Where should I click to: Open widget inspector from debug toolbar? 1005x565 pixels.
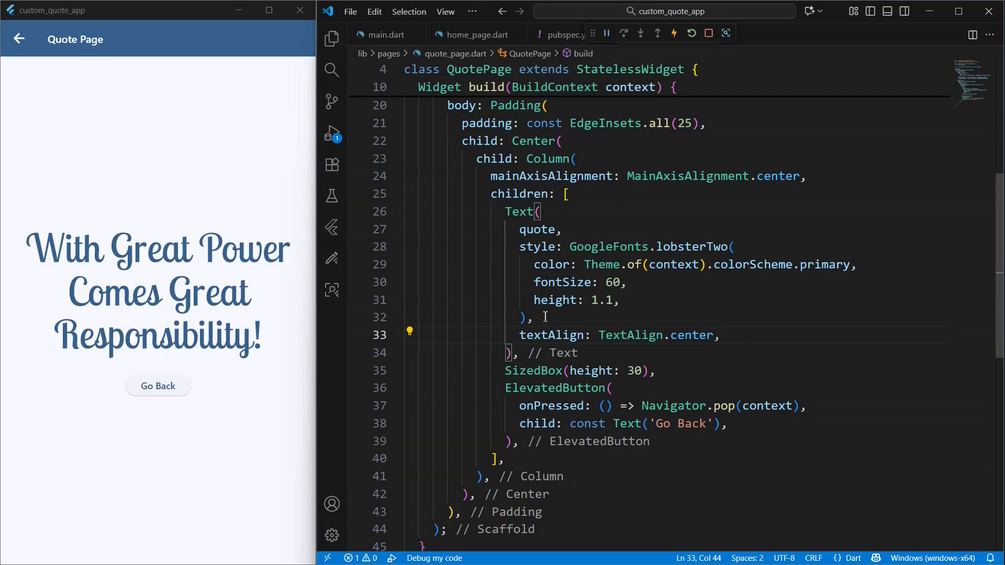pos(726,33)
